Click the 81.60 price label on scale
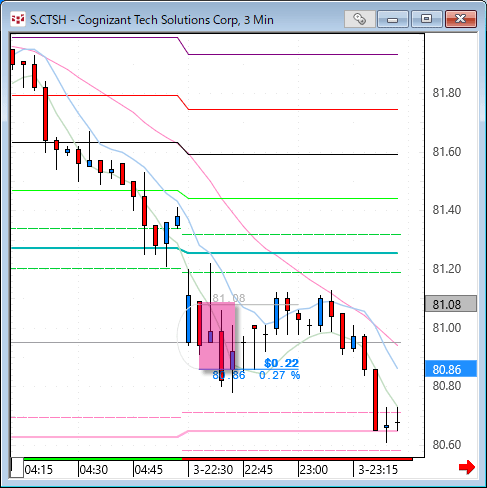487x488 pixels. pyautogui.click(x=447, y=152)
